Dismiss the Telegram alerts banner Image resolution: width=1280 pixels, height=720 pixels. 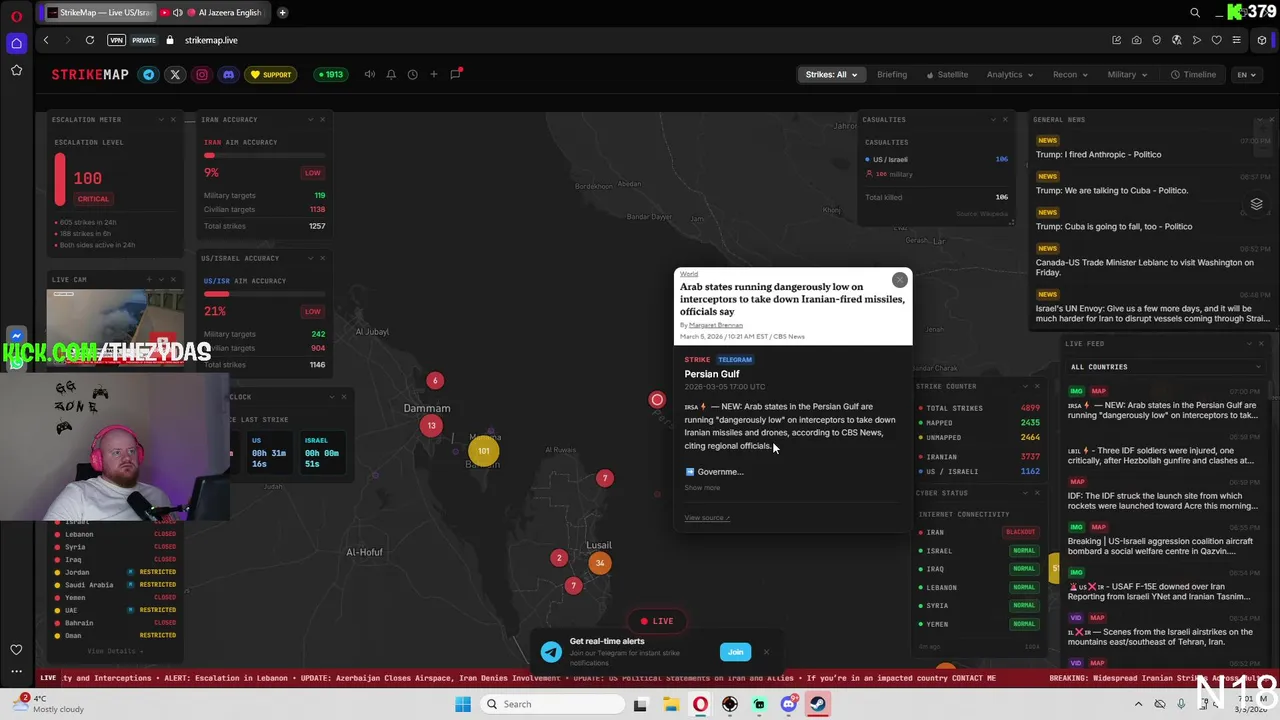(x=766, y=652)
